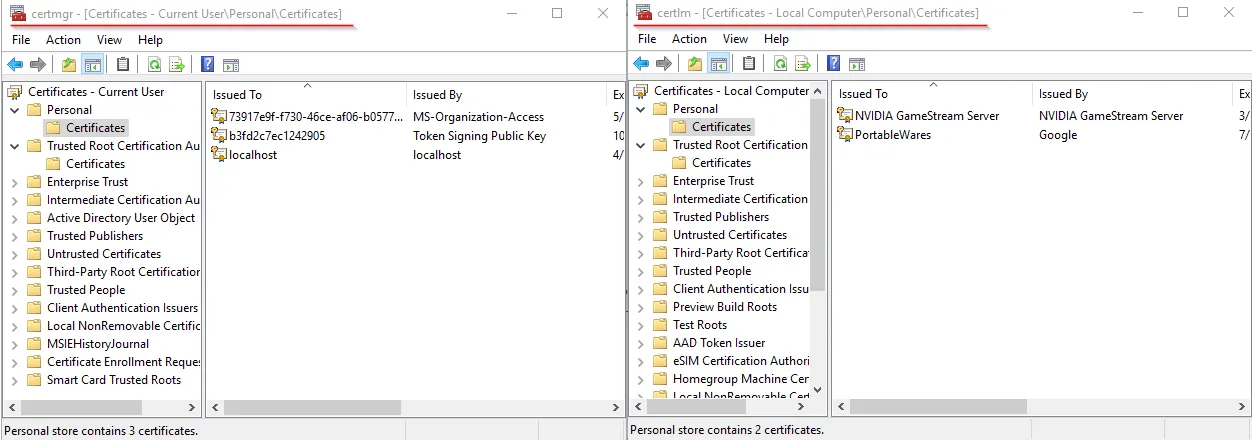This screenshot has width=1252, height=440.
Task: Open File menu in certlm window
Action: click(x=647, y=39)
